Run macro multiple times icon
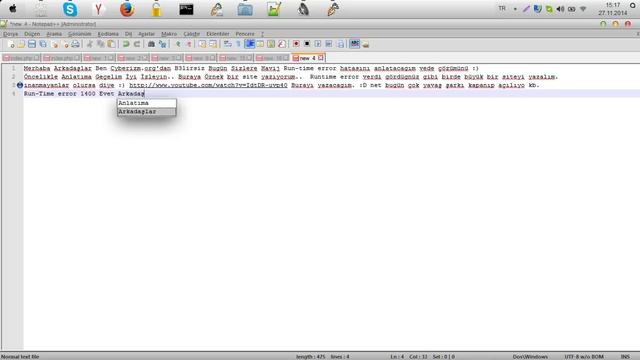Image resolution: width=640 pixels, height=360 pixels. click(x=329, y=44)
